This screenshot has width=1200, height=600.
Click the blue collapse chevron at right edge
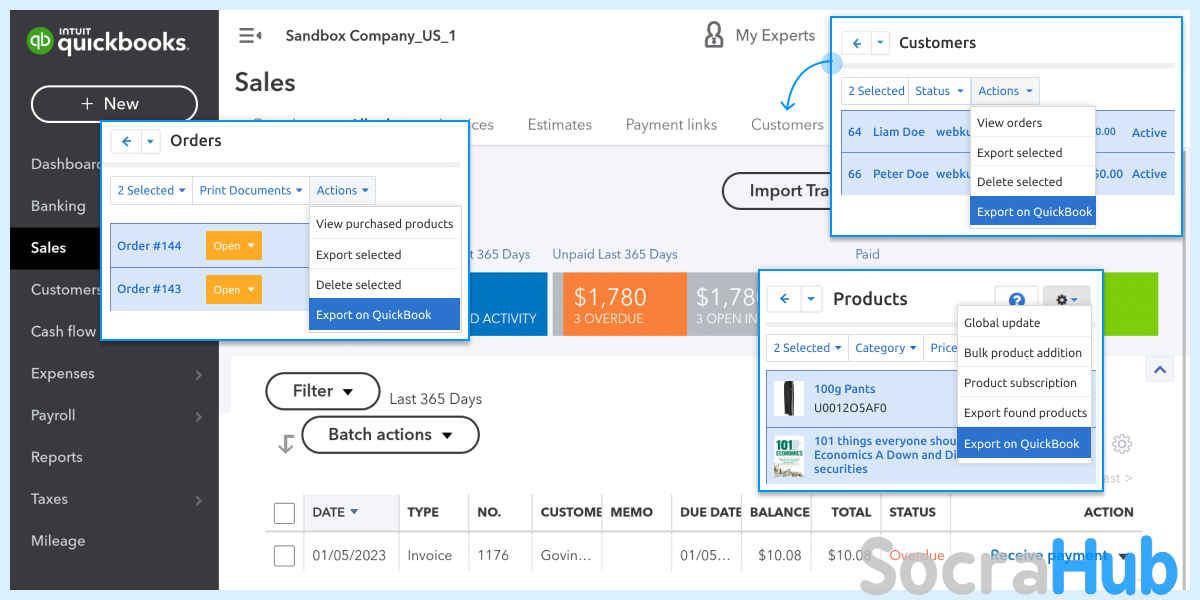[1160, 370]
